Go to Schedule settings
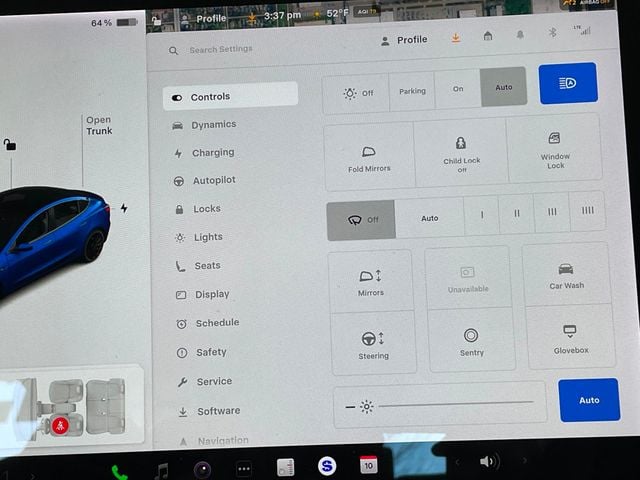The height and width of the screenshot is (480, 640). click(208, 323)
